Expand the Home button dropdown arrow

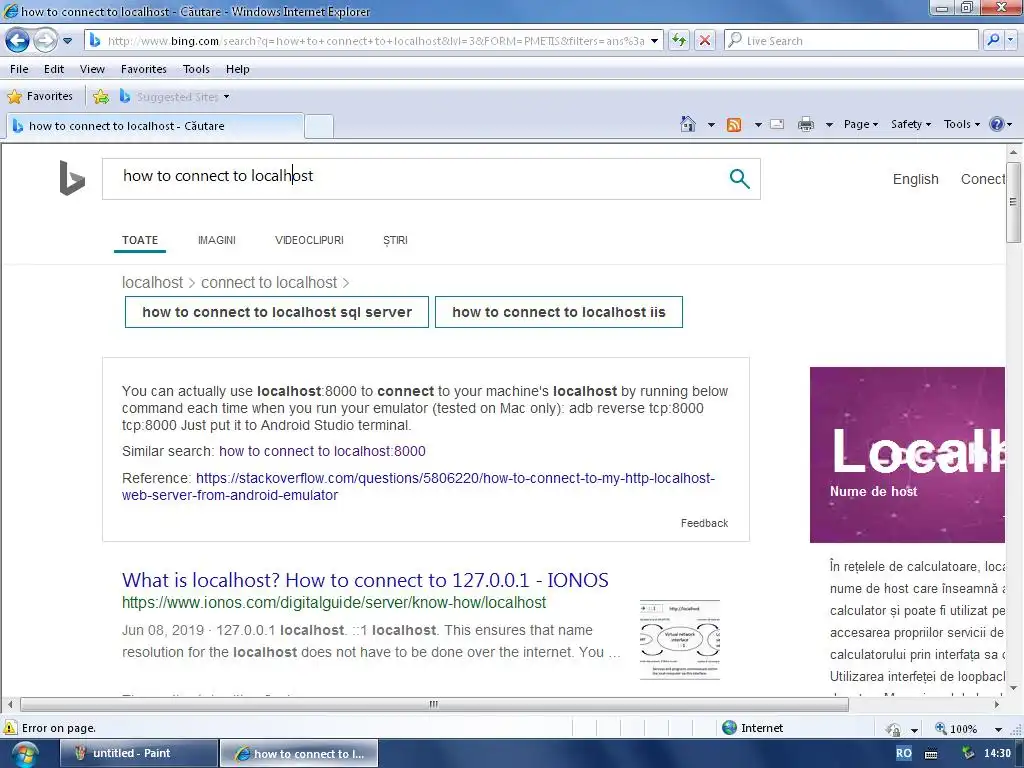click(711, 124)
